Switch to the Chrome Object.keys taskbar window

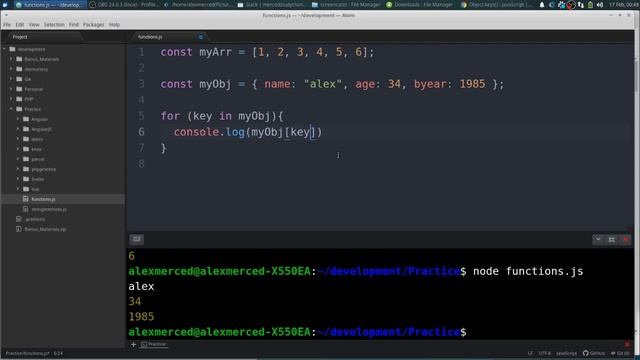(496, 5)
